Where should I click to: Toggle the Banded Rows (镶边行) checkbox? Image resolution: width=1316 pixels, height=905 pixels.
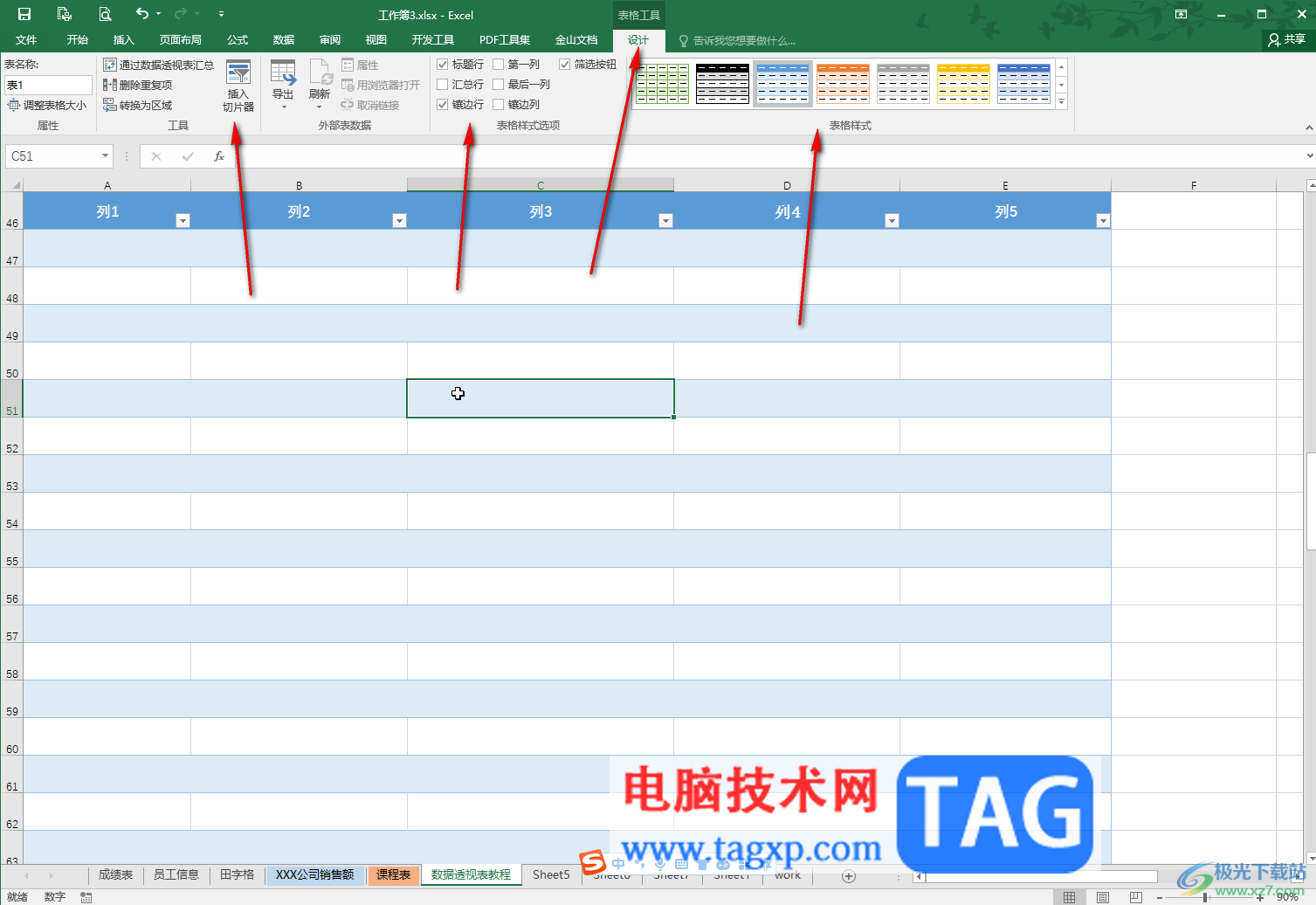[x=443, y=104]
